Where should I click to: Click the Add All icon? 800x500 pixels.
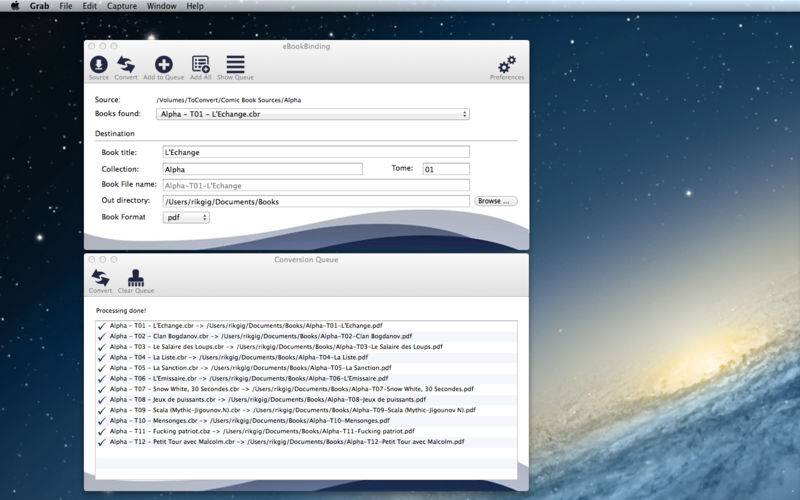point(201,65)
